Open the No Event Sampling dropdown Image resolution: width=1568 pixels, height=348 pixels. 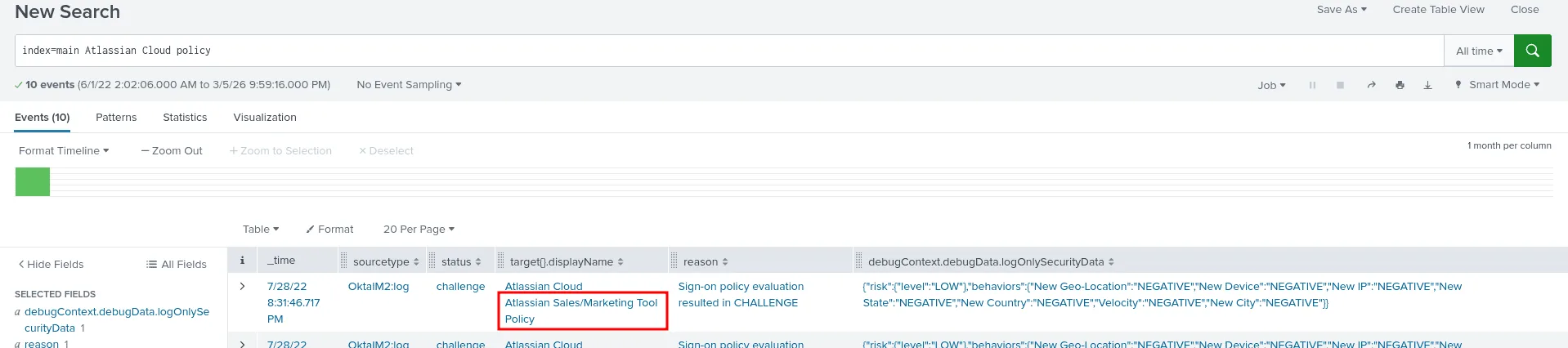(409, 85)
